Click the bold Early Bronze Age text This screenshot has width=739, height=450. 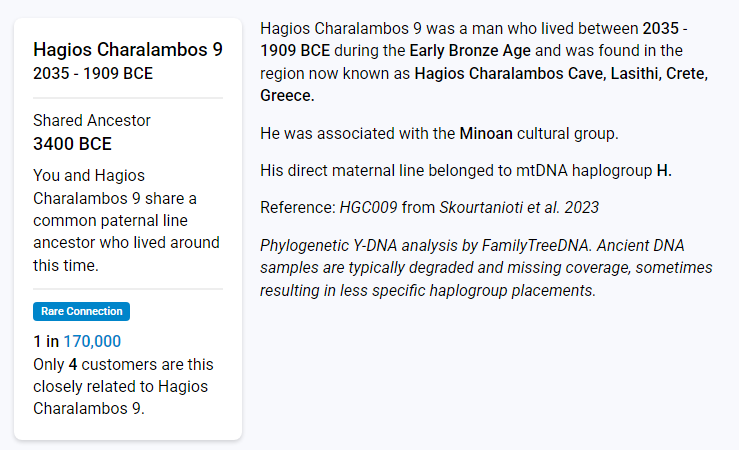click(470, 50)
